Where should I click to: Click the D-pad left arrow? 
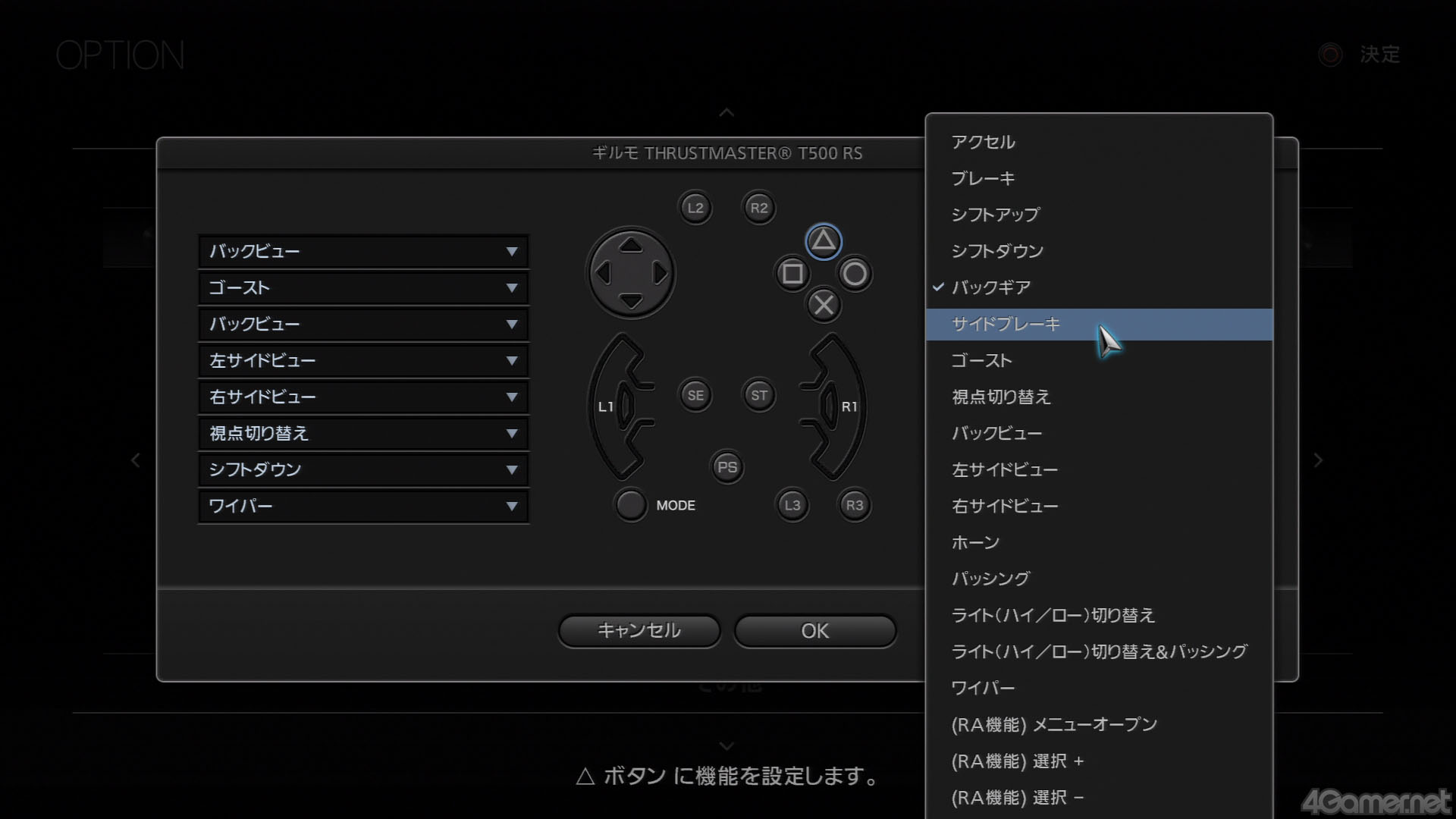click(603, 273)
